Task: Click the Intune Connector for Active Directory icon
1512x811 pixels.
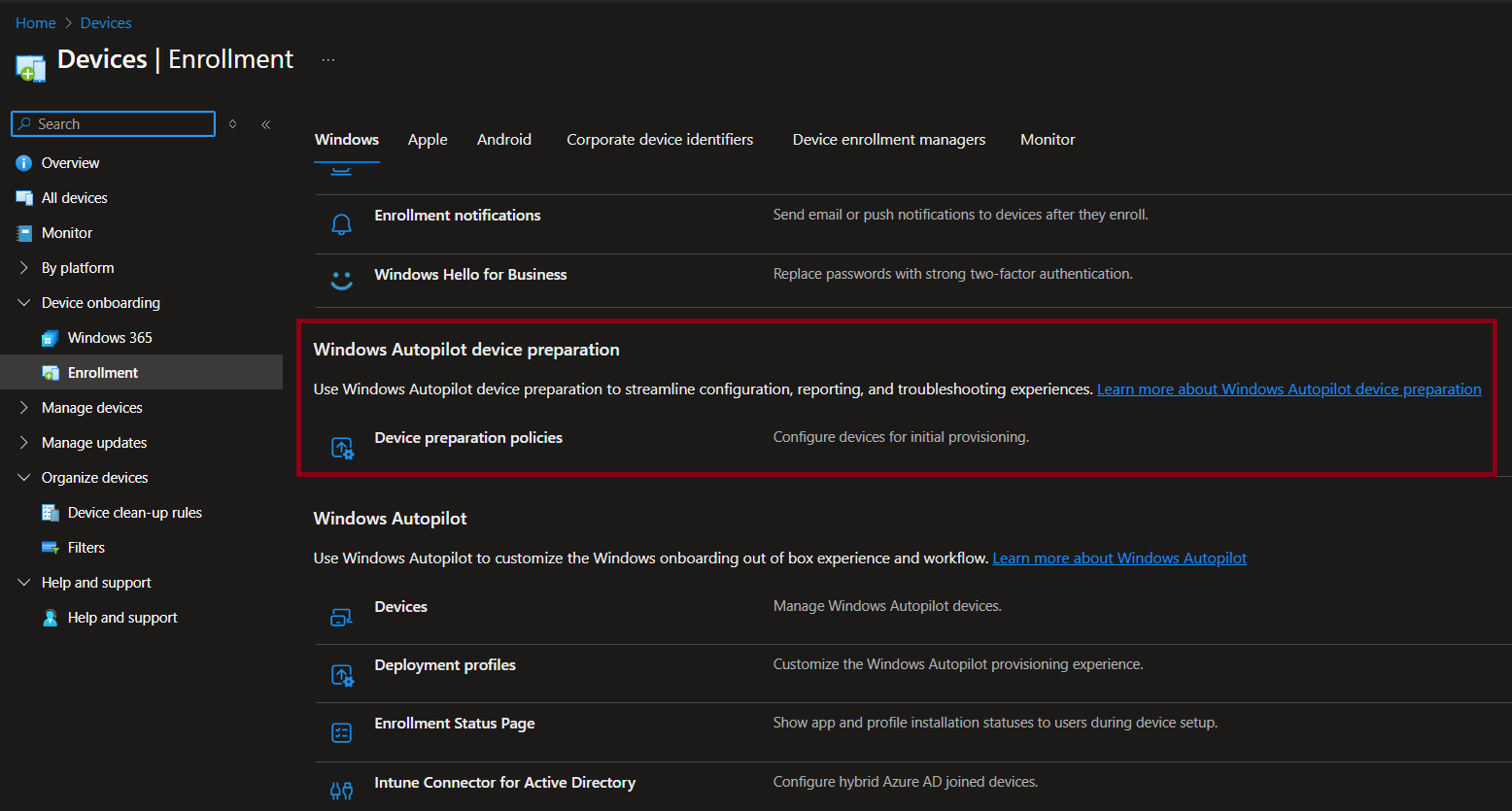Action: point(341,789)
